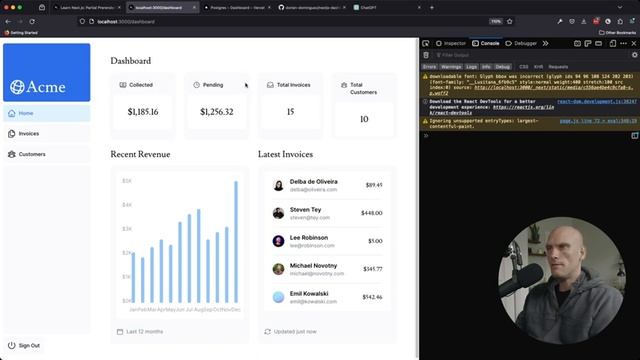Switch to the Inspector tab
640x360 pixels.
451,43
